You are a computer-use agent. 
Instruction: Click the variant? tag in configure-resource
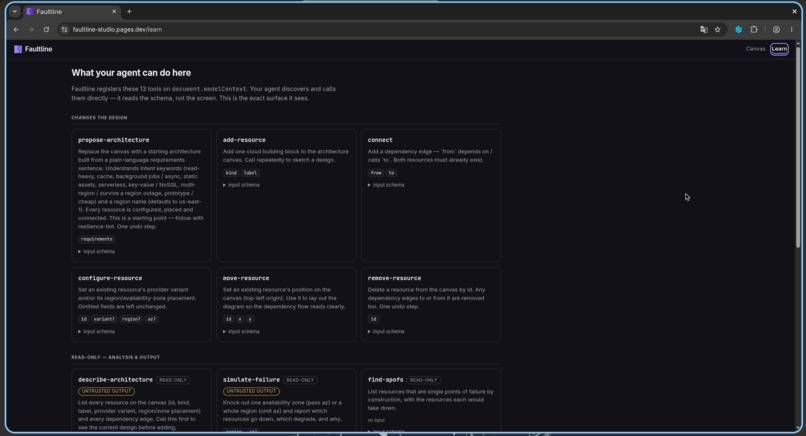tap(104, 319)
